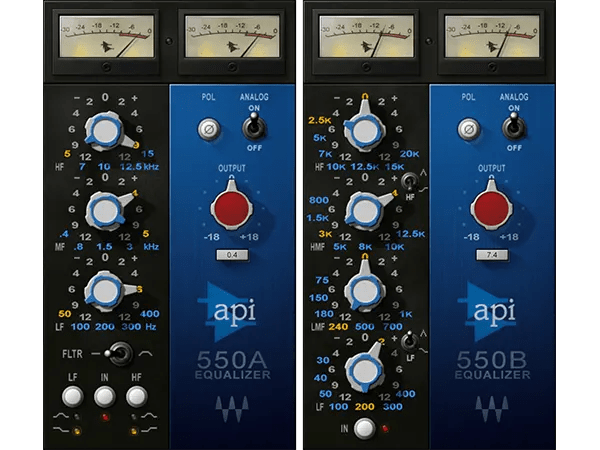Click the 550B right VU meter

click(492, 36)
